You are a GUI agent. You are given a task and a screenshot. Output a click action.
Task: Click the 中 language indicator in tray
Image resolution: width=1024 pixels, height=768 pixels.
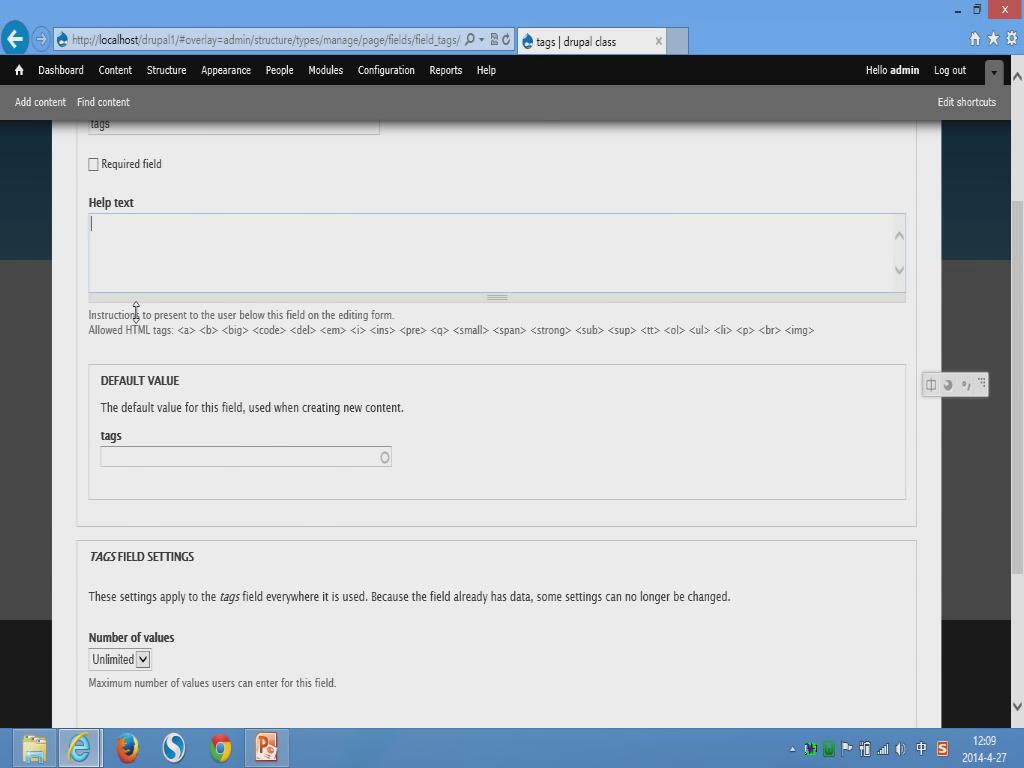[921, 749]
